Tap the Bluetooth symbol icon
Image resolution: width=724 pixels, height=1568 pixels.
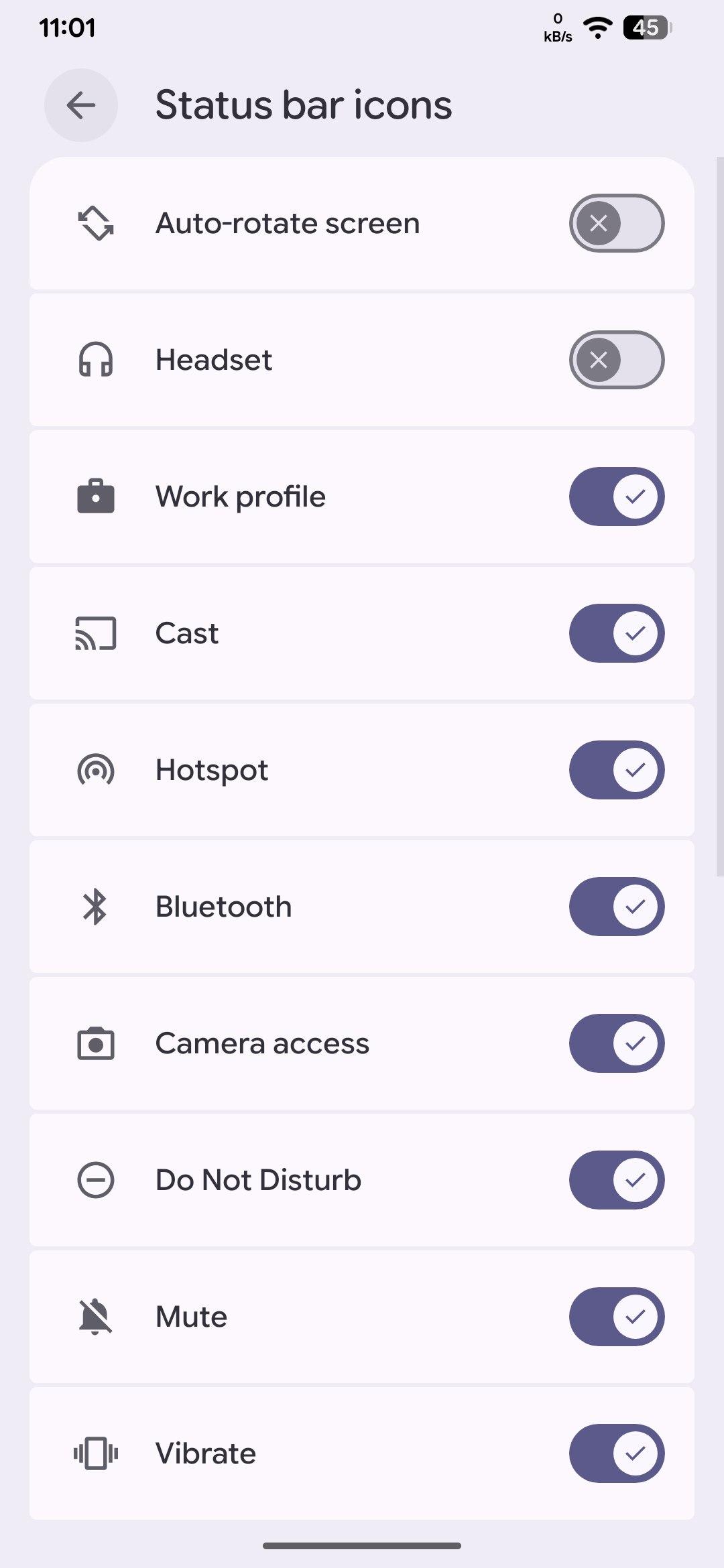96,907
